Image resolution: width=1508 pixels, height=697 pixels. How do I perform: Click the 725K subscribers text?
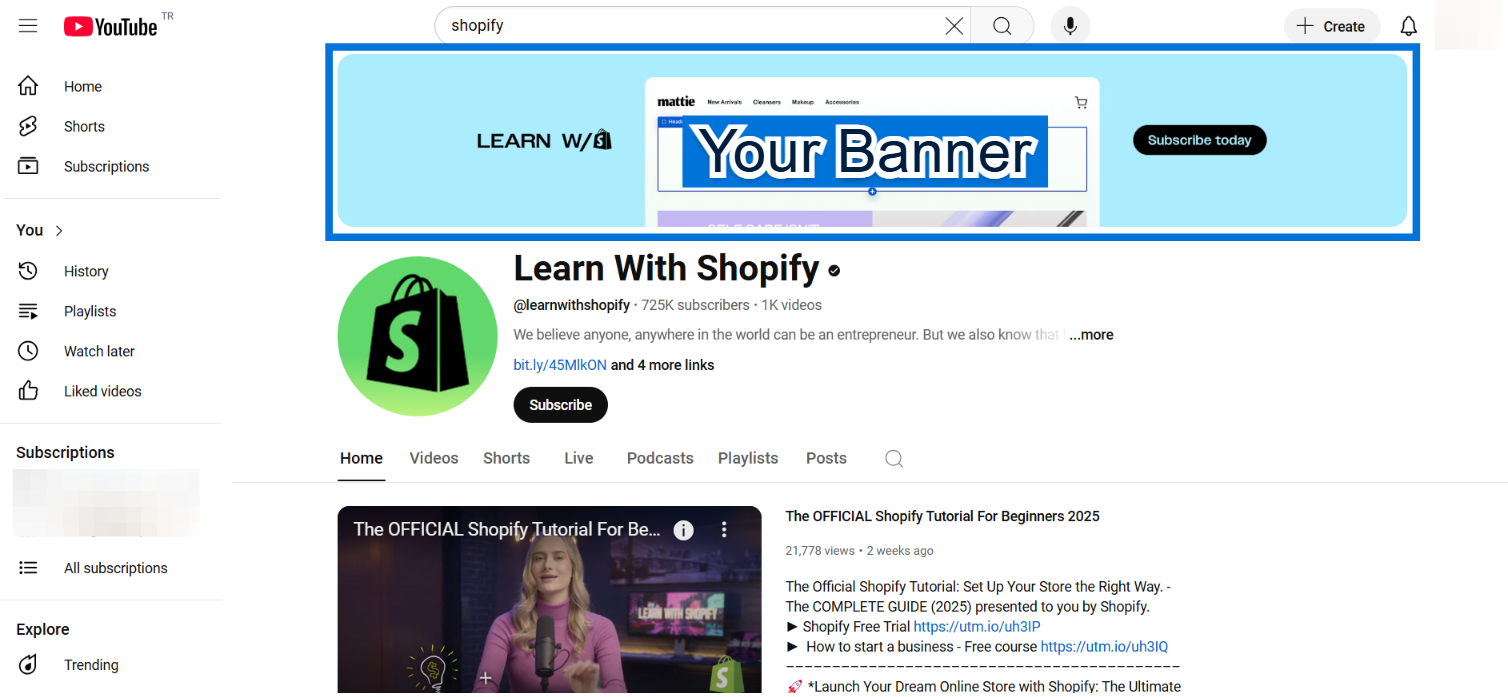[x=695, y=305]
